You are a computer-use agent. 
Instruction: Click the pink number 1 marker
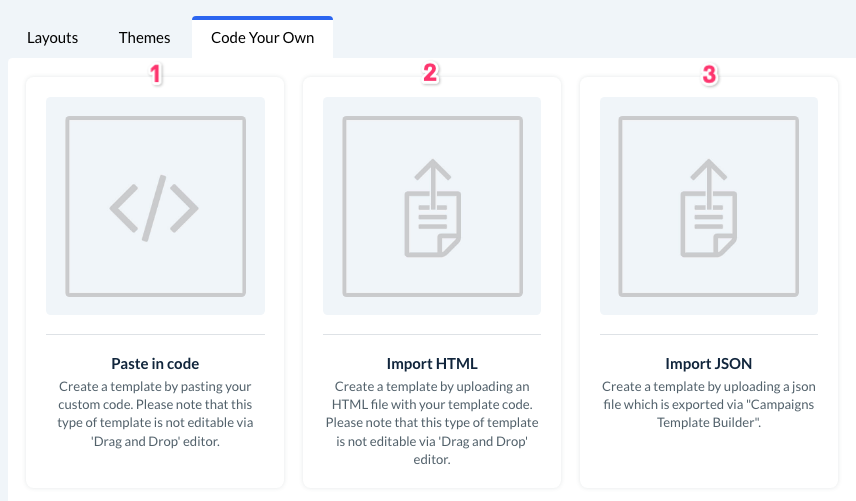[155, 75]
